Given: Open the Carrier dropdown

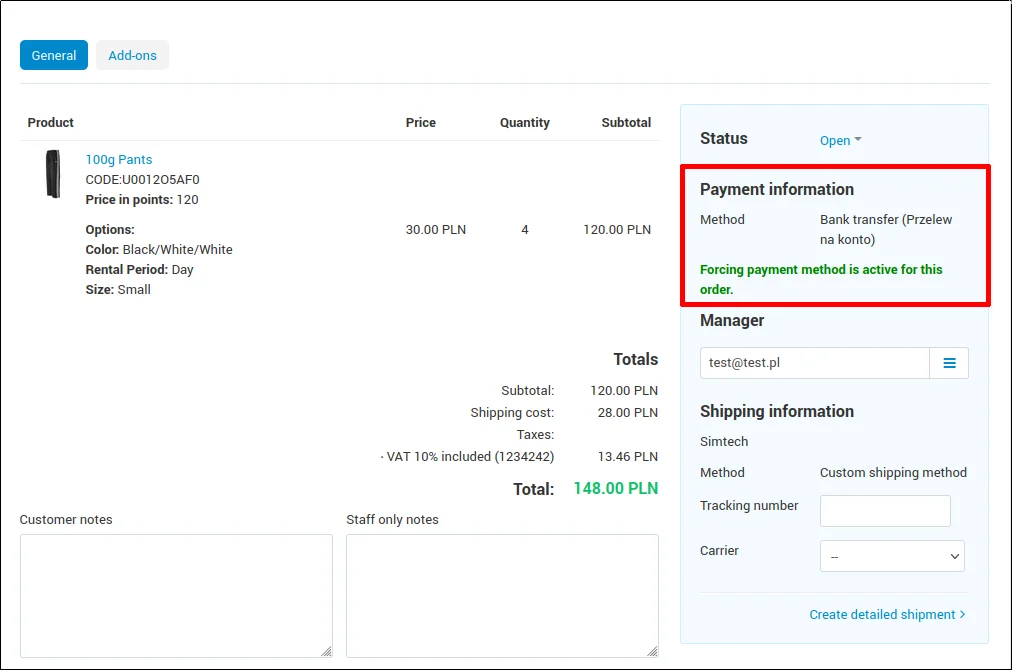Looking at the screenshot, I should click(x=892, y=556).
